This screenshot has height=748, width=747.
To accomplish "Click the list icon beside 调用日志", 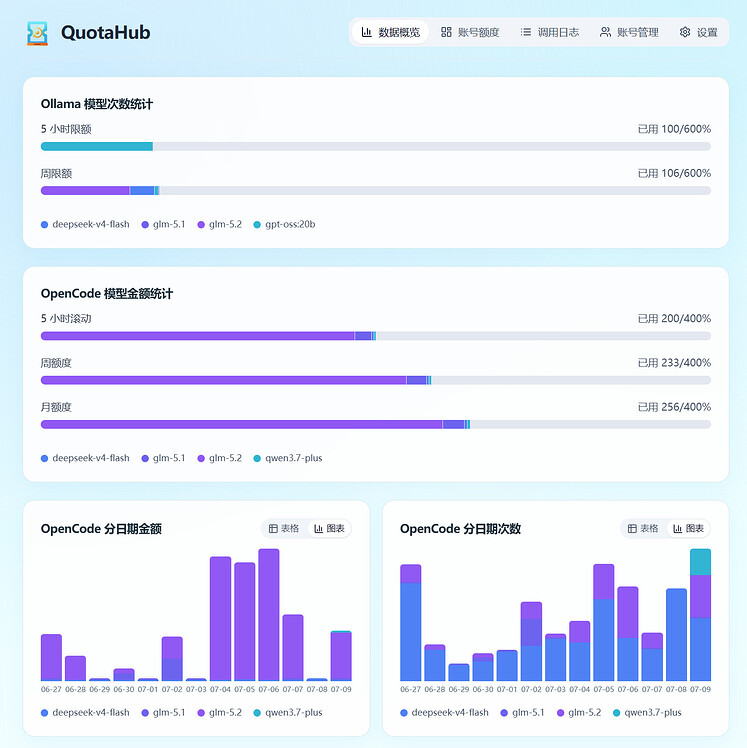I will [526, 32].
